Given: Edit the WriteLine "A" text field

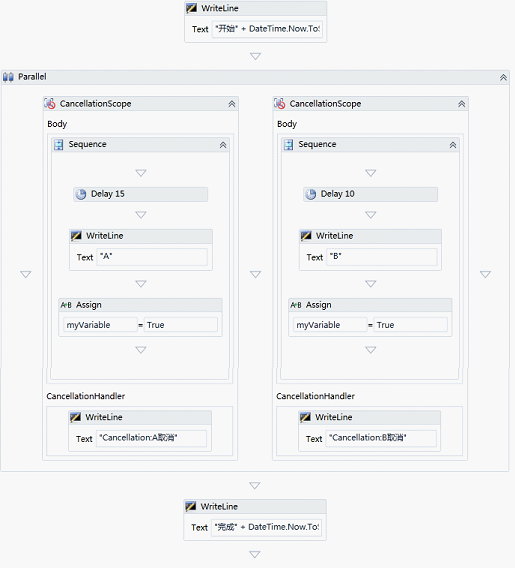Looking at the screenshot, I should (152, 257).
